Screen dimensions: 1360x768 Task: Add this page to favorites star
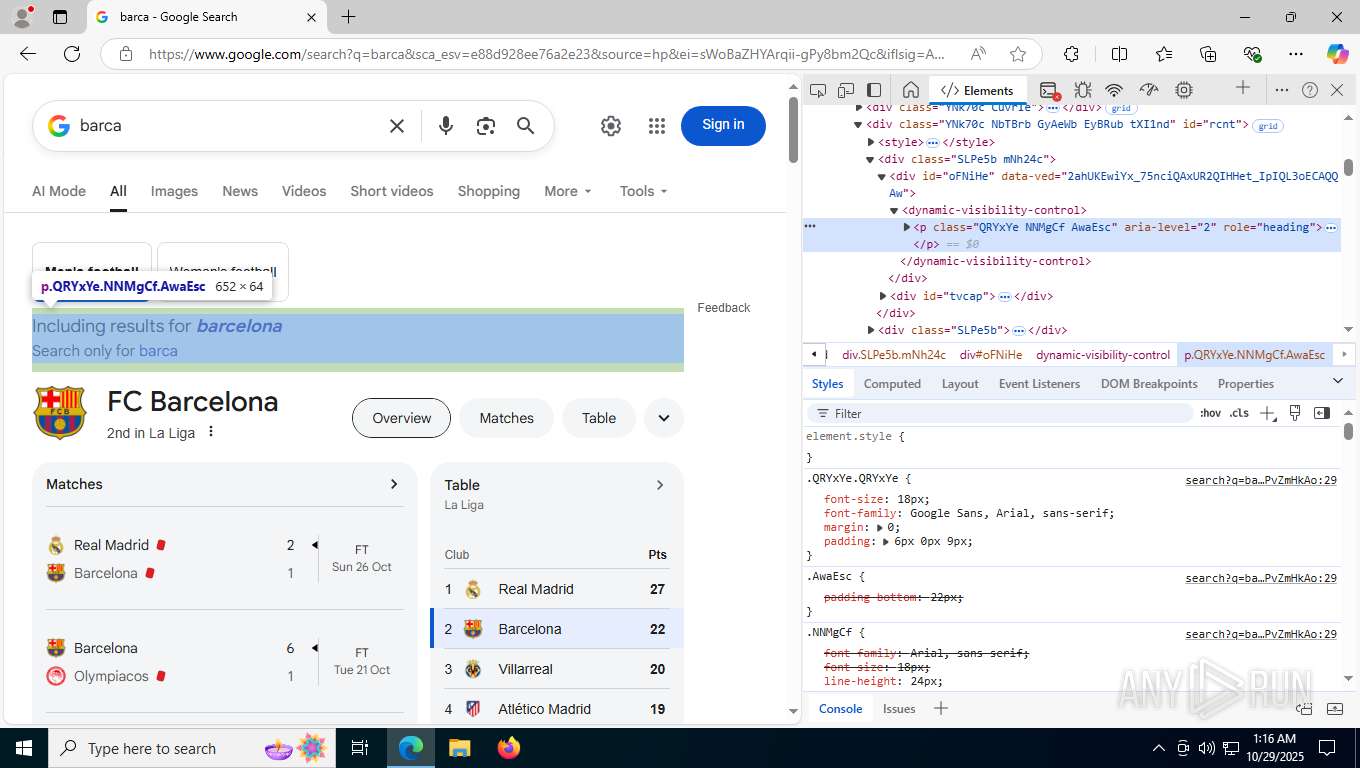pos(1018,54)
